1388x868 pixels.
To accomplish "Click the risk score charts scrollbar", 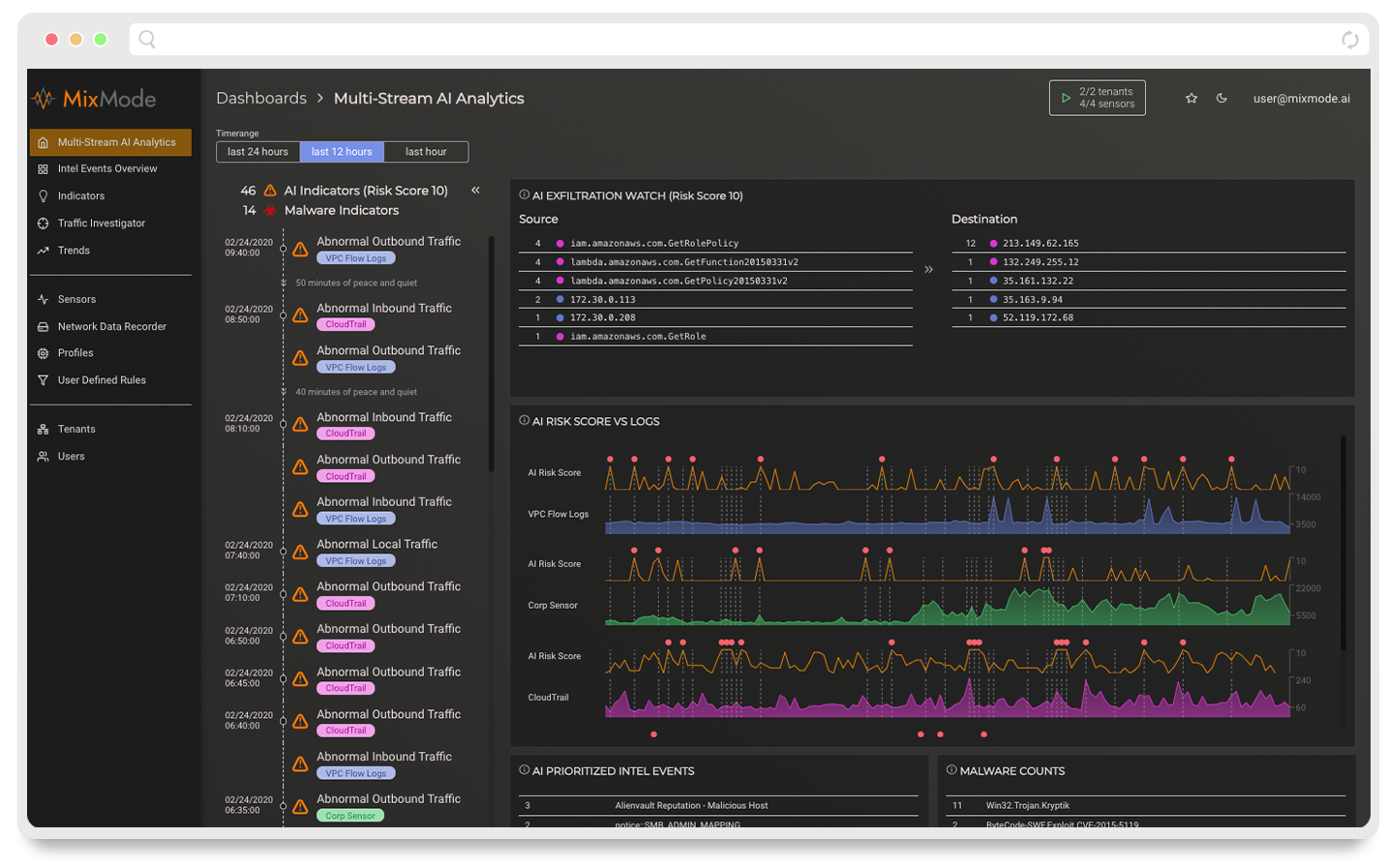I will click(x=1343, y=543).
